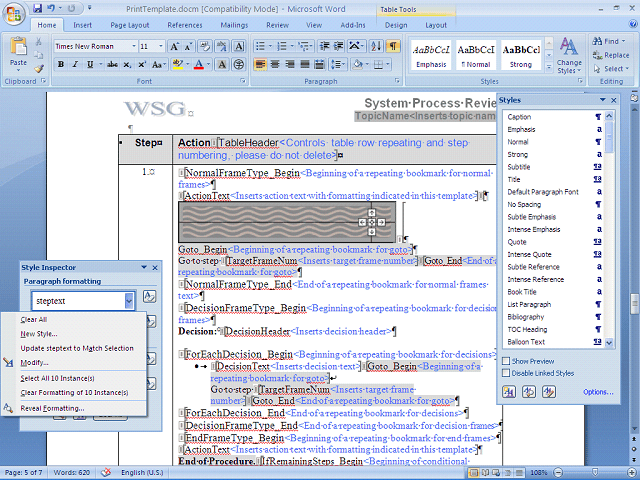Click the Change Styles icon
This screenshot has height=480, width=640.
click(x=570, y=47)
